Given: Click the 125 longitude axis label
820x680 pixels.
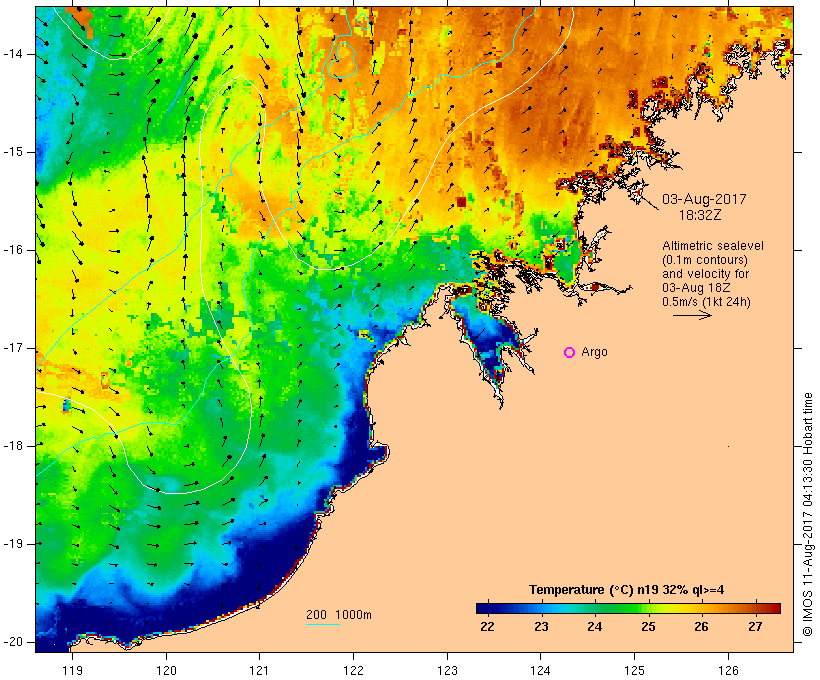Looking at the screenshot, I should point(634,670).
